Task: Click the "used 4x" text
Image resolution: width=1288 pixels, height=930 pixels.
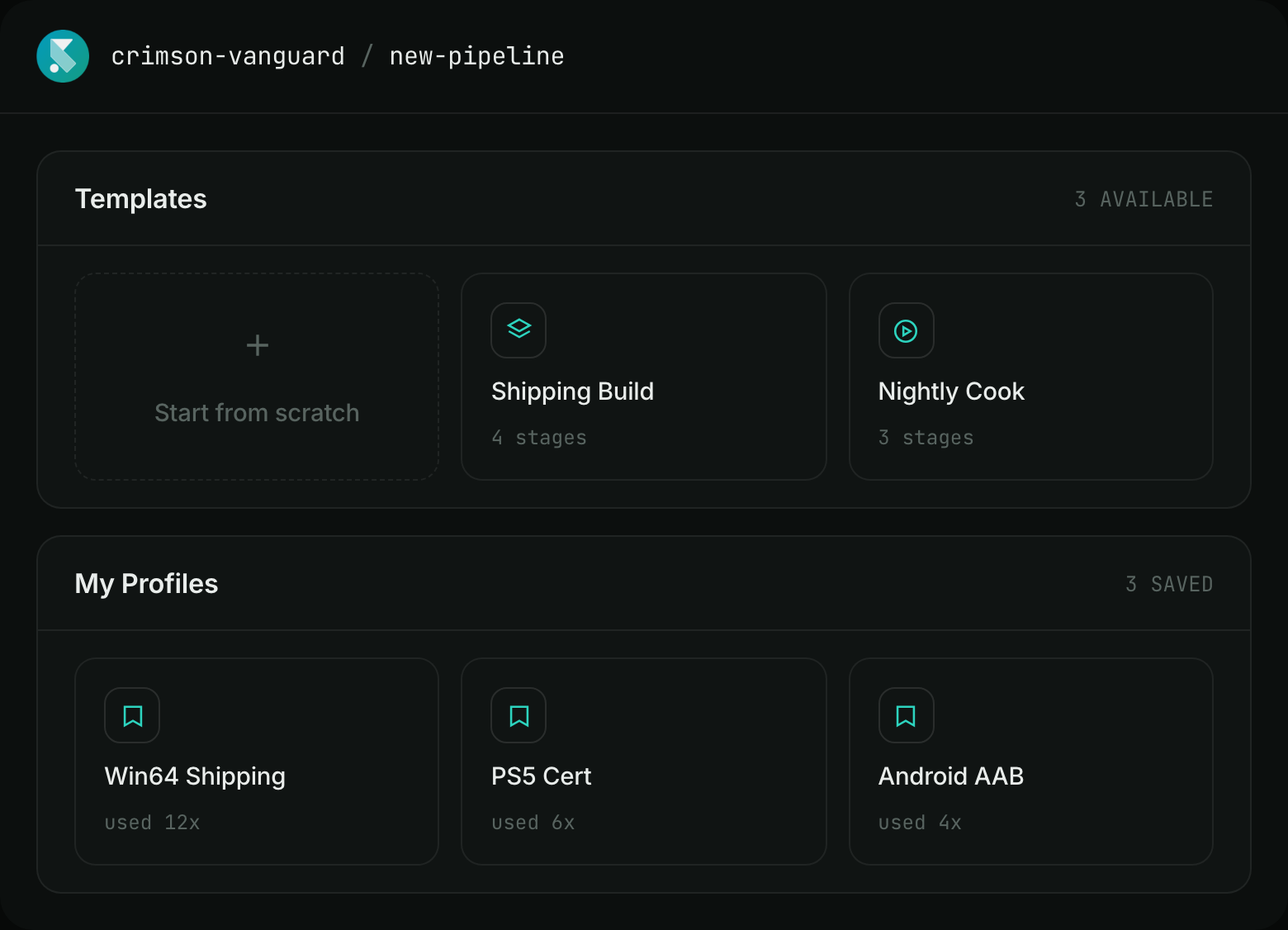Action: pos(920,823)
